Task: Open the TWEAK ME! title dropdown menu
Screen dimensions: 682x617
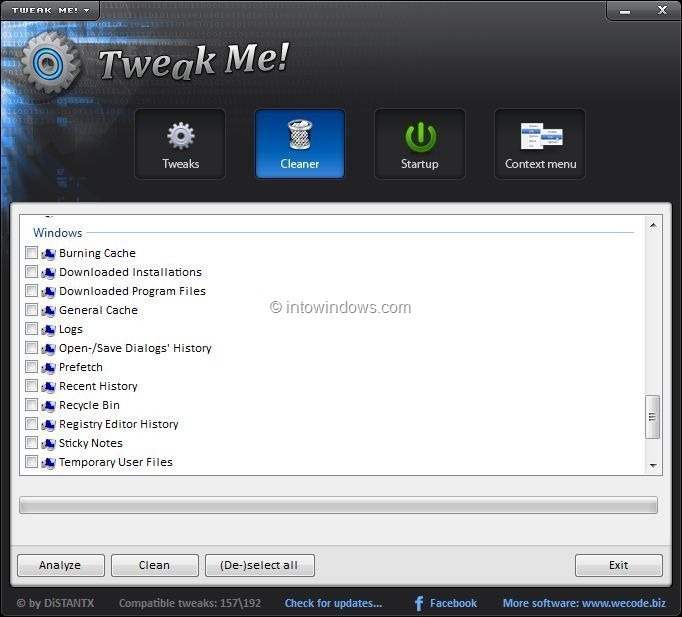Action: click(50, 10)
